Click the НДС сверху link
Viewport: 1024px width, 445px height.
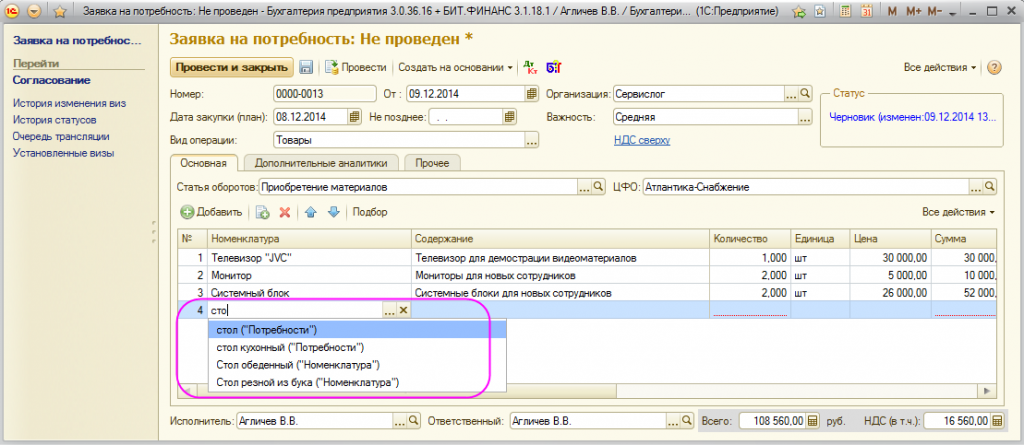pyautogui.click(x=641, y=141)
